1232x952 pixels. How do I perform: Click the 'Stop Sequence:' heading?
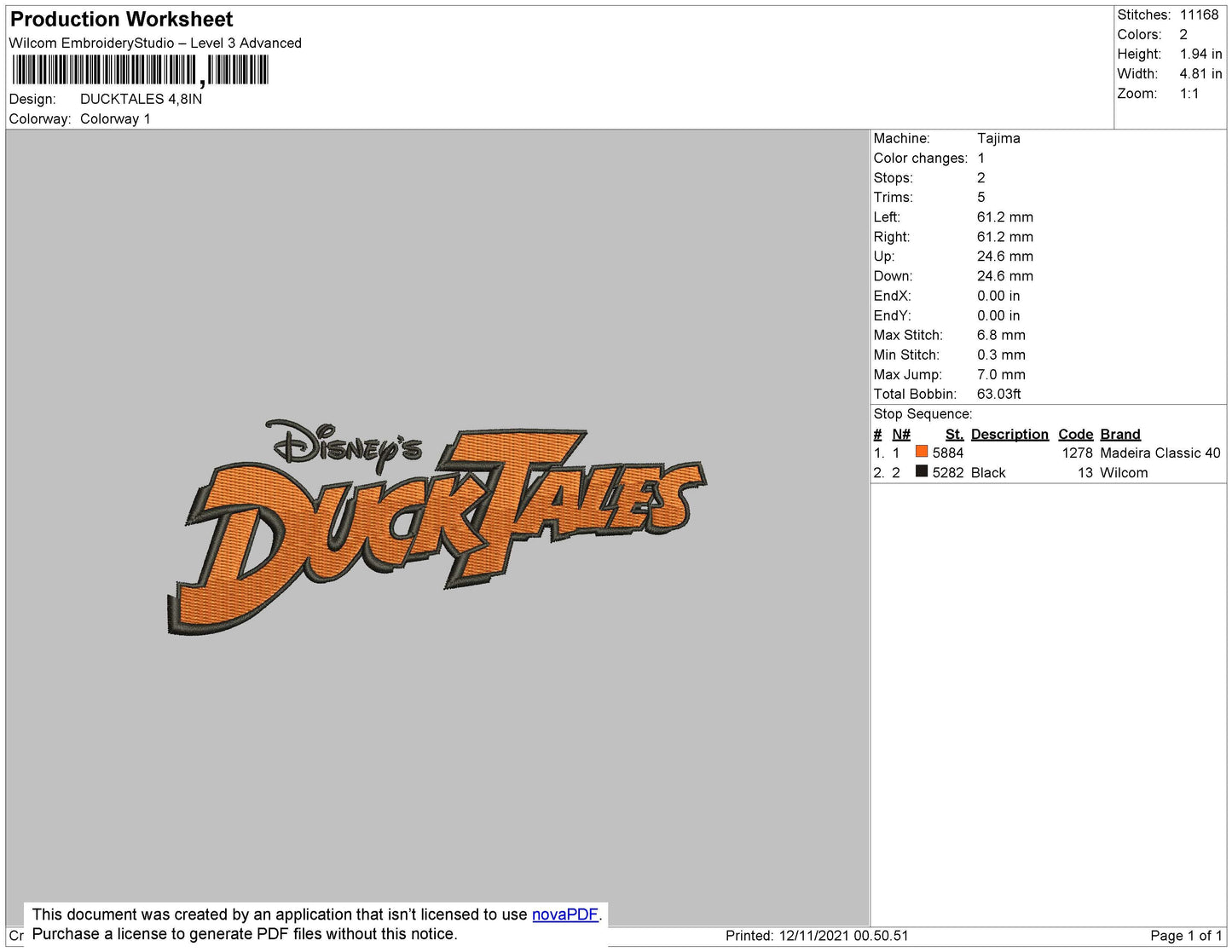tap(923, 413)
